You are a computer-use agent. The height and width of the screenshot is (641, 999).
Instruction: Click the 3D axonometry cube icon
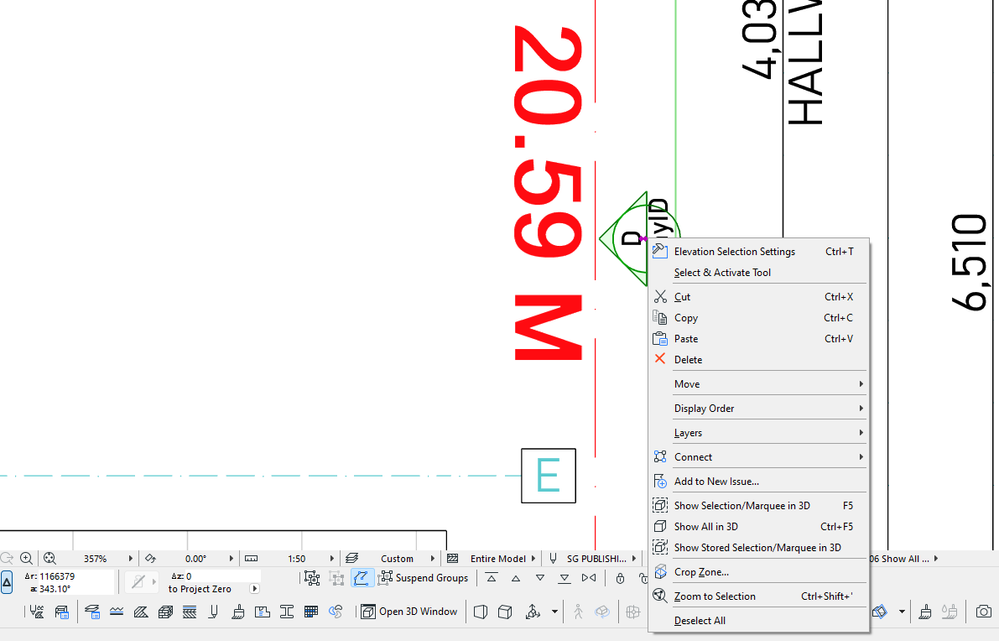tap(505, 612)
